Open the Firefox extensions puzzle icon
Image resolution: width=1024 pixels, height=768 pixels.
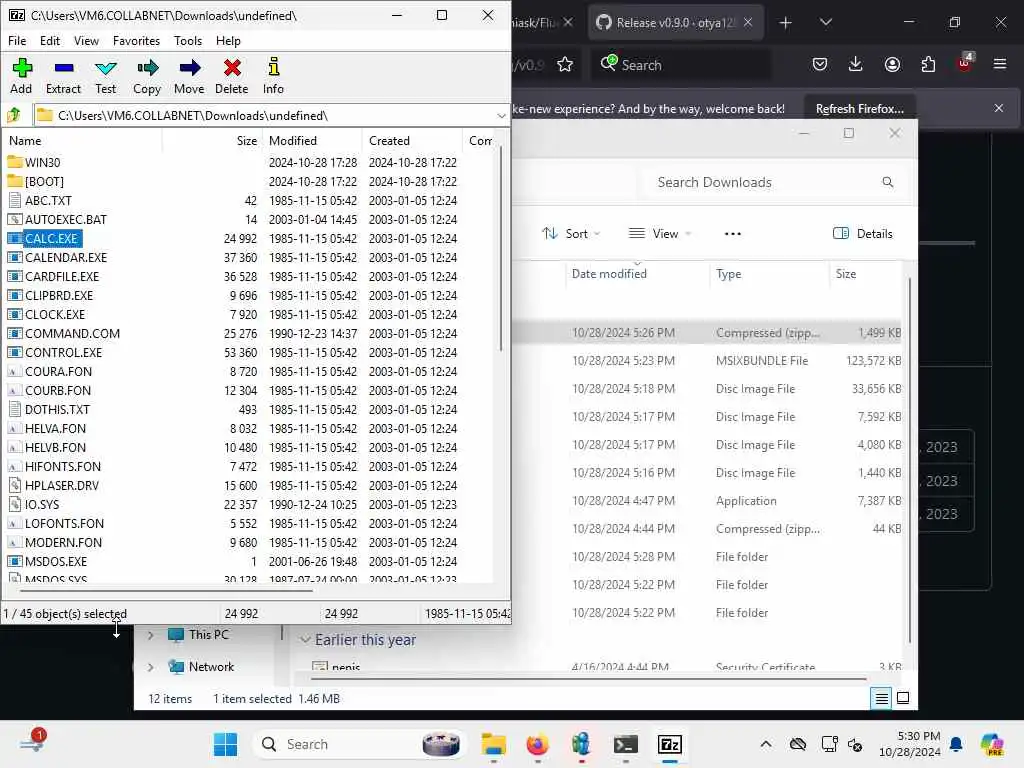click(928, 64)
